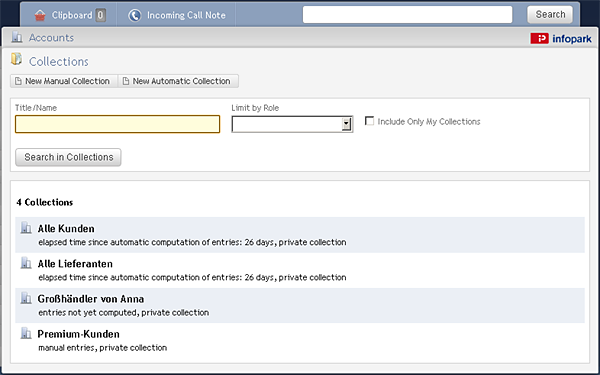Click the Incoming Call Note phone icon
This screenshot has height=375, width=600.
pos(135,15)
